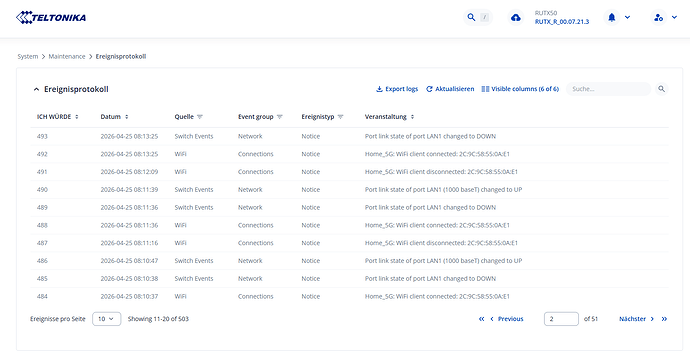Click date 2026-04-25 08:12:09

tap(129, 172)
